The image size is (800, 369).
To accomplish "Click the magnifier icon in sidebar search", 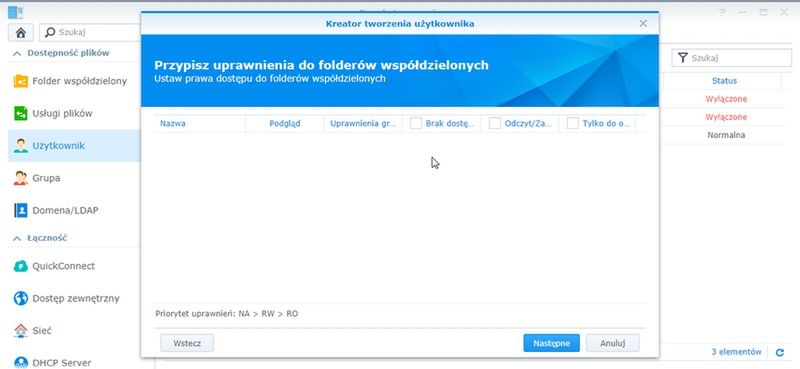I will tap(50, 33).
